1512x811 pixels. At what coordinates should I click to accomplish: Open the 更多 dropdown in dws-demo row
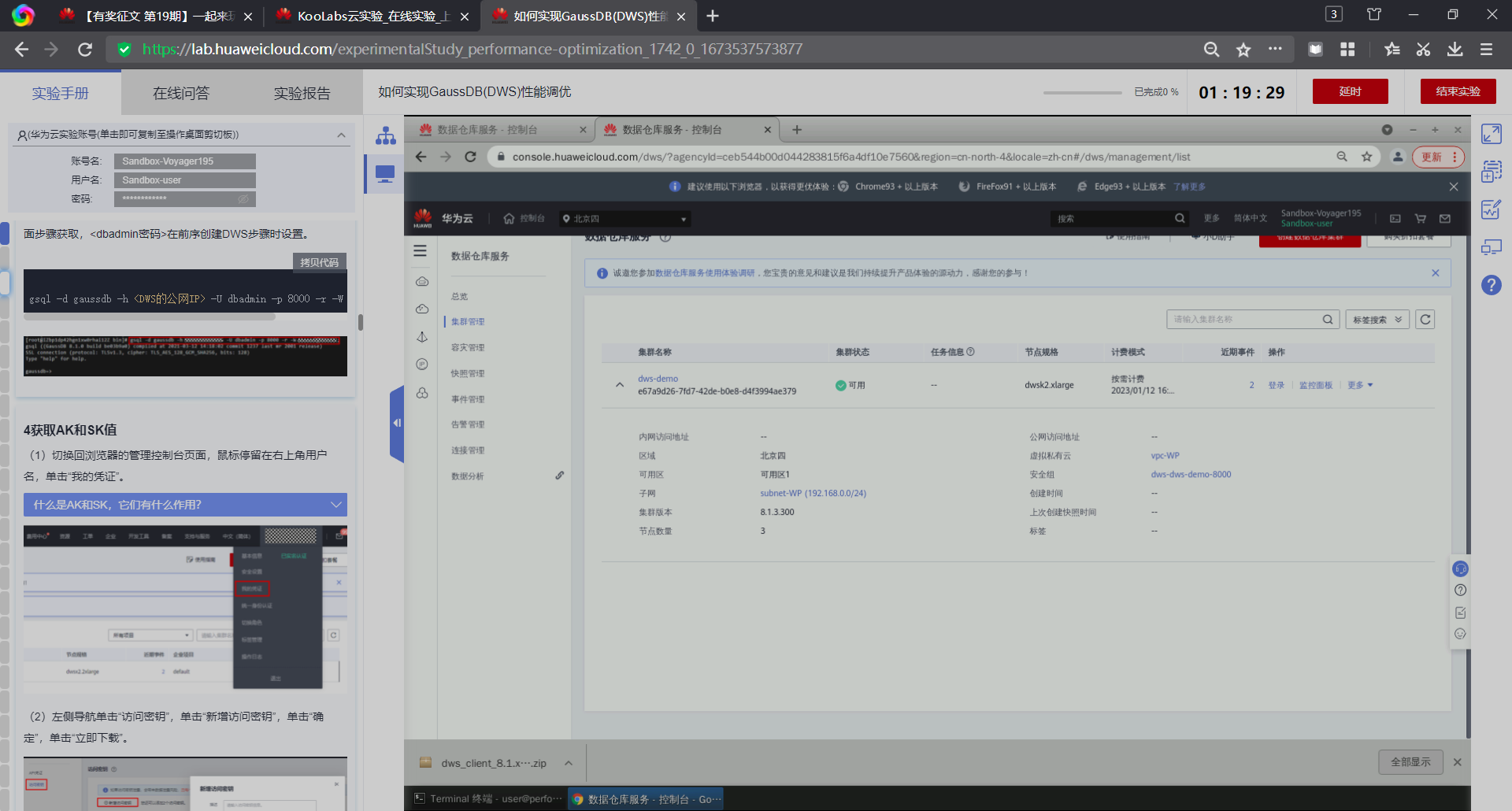[1360, 385]
